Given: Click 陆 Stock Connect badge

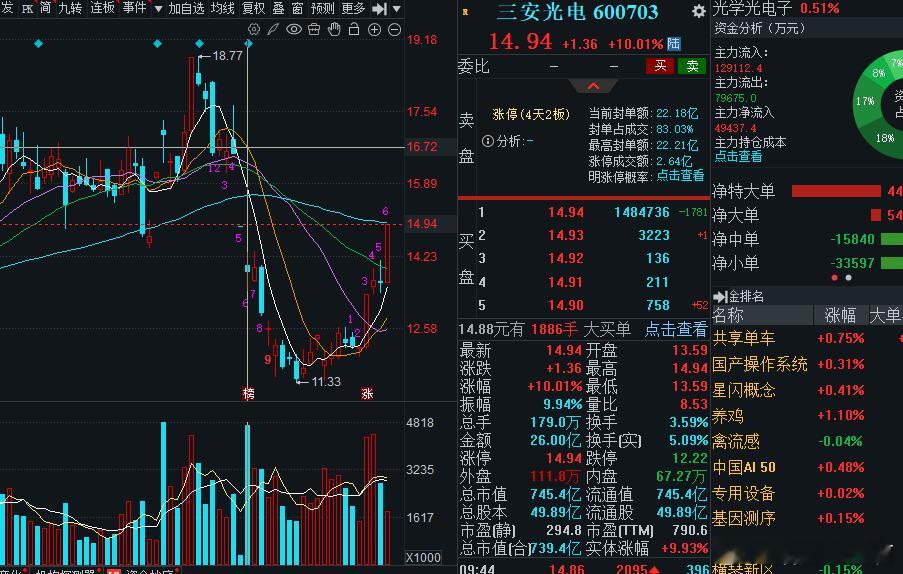Looking at the screenshot, I should (x=674, y=44).
